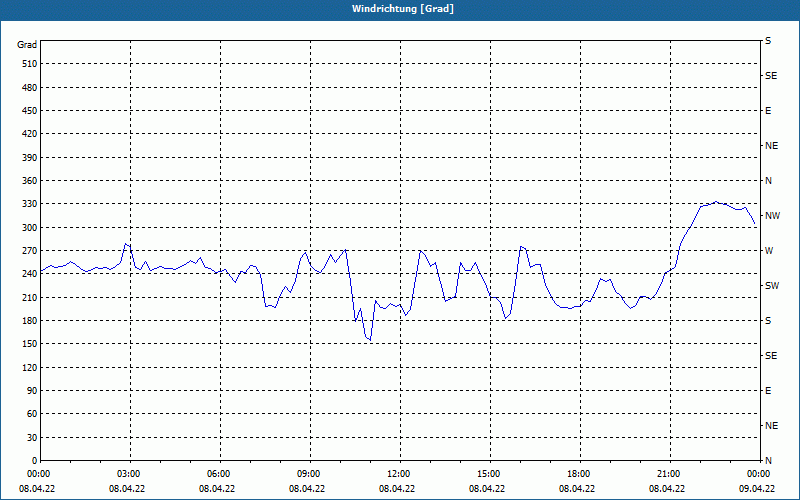800x500 pixels.
Task: Click the W compass label on the right axis
Action: (769, 251)
